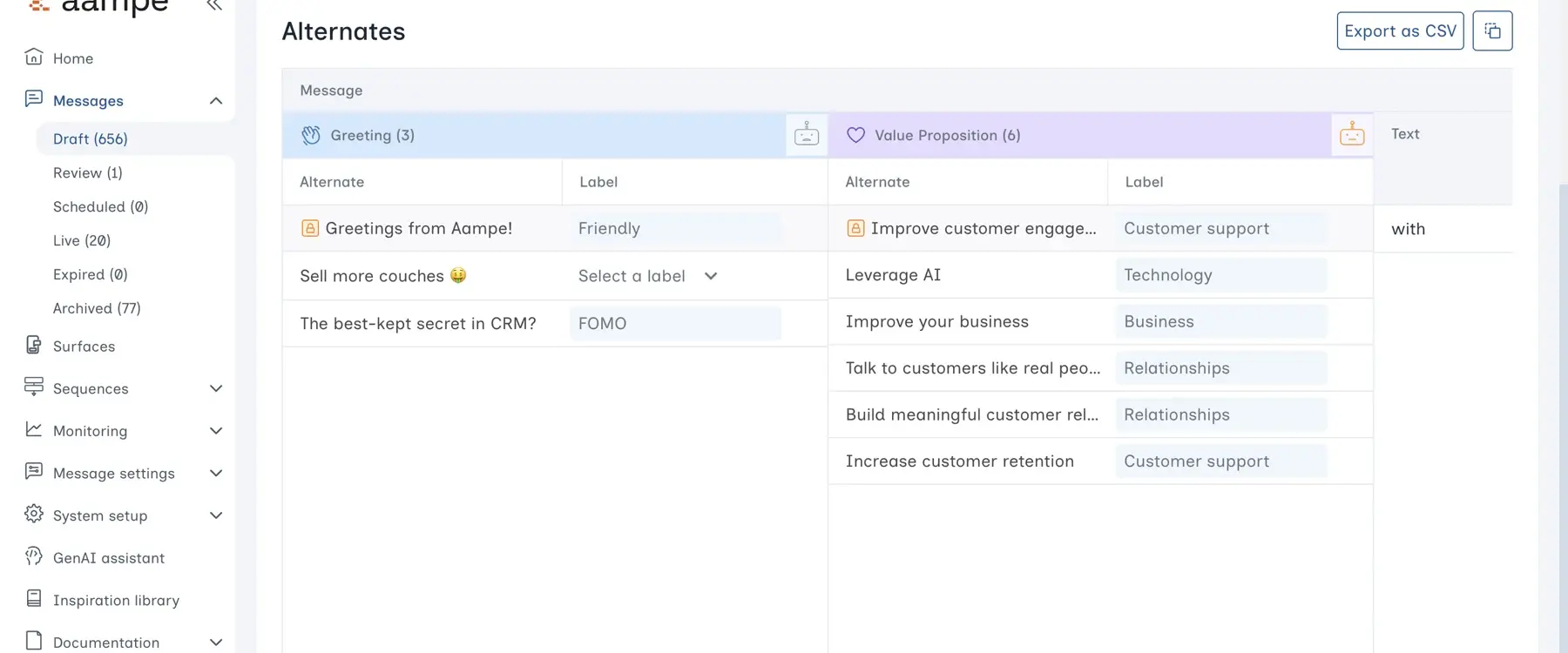Open Draft (656) messages
The image size is (1568, 653).
[x=91, y=138]
